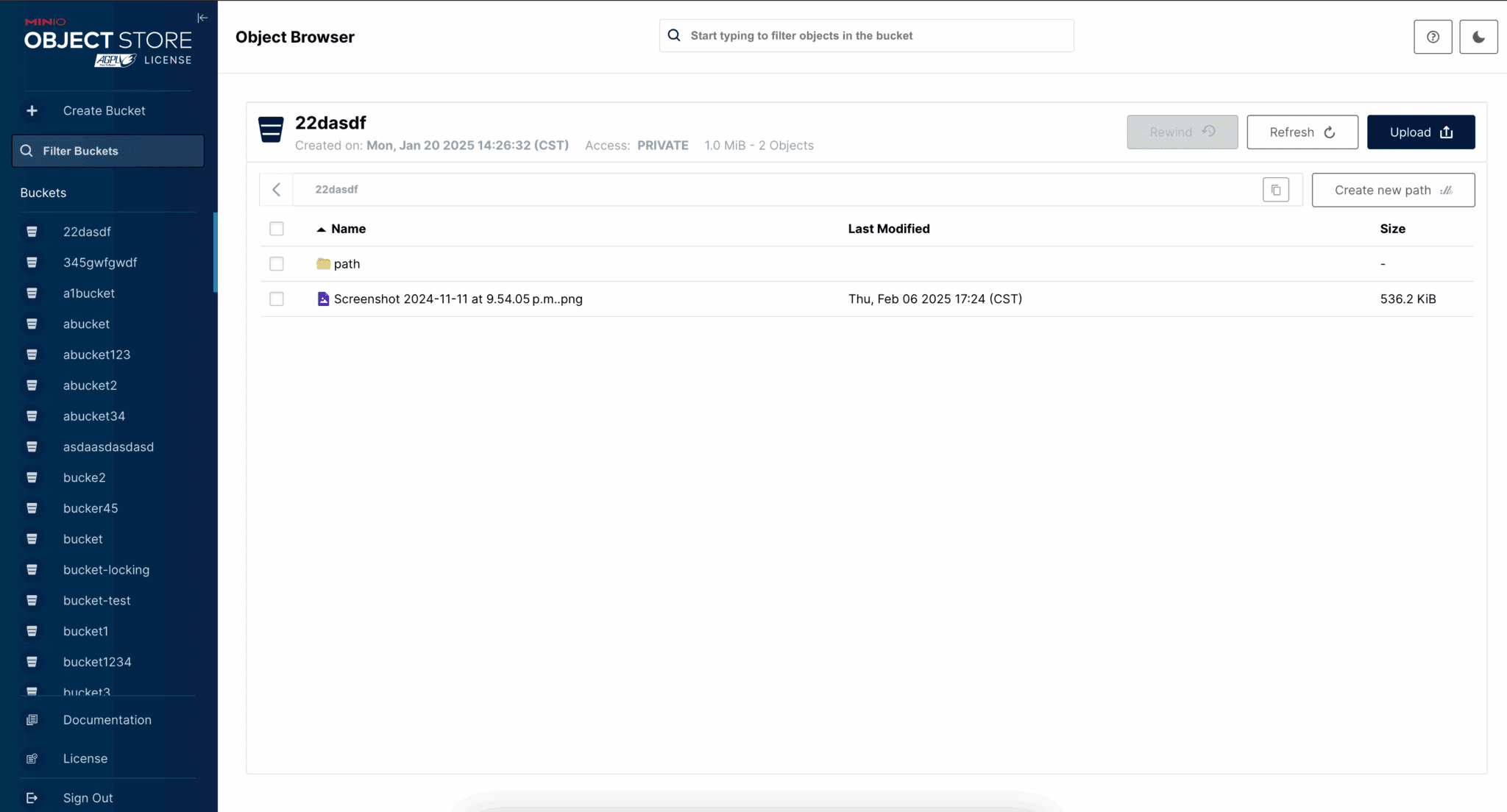Select the Screenshot png file checkbox
This screenshot has width=1507, height=812.
tap(277, 299)
